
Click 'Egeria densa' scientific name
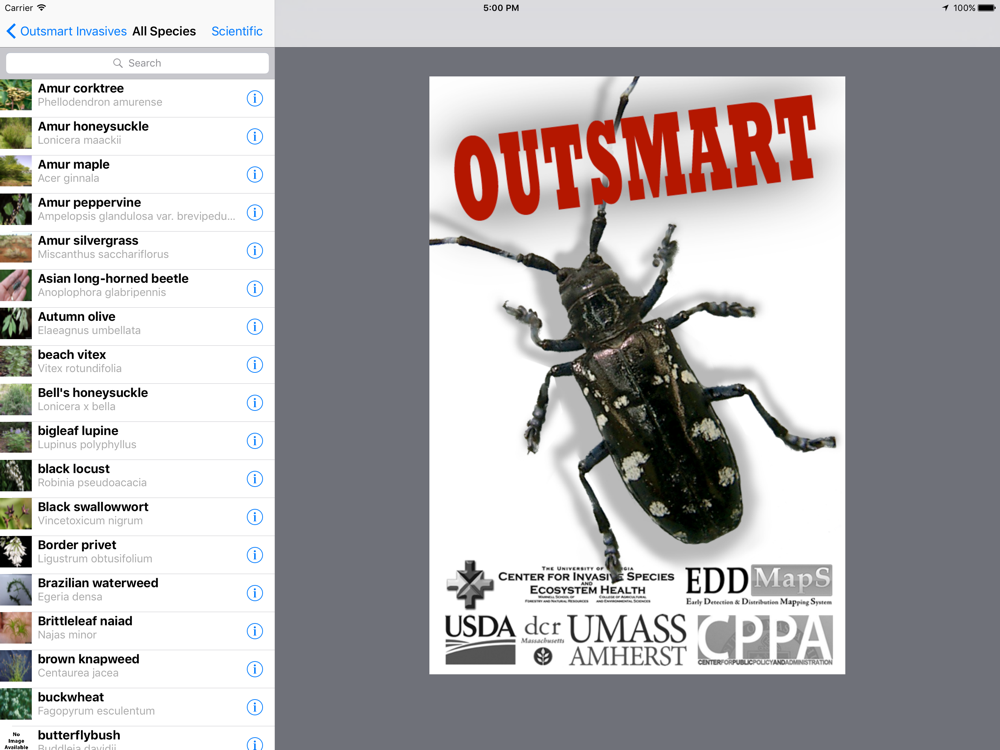point(70,597)
